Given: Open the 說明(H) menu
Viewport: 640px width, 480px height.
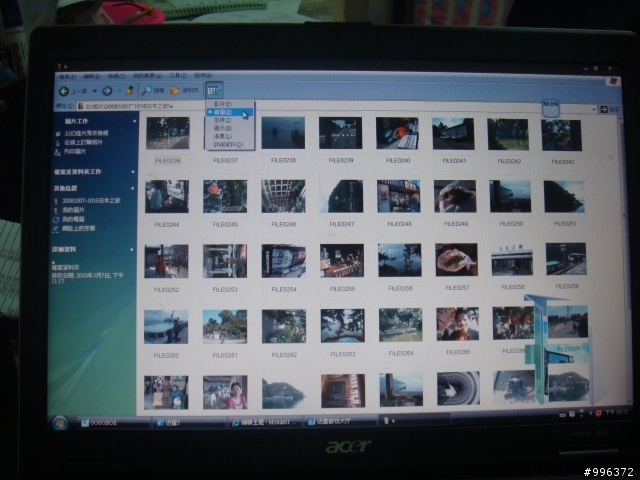Looking at the screenshot, I should click(203, 76).
